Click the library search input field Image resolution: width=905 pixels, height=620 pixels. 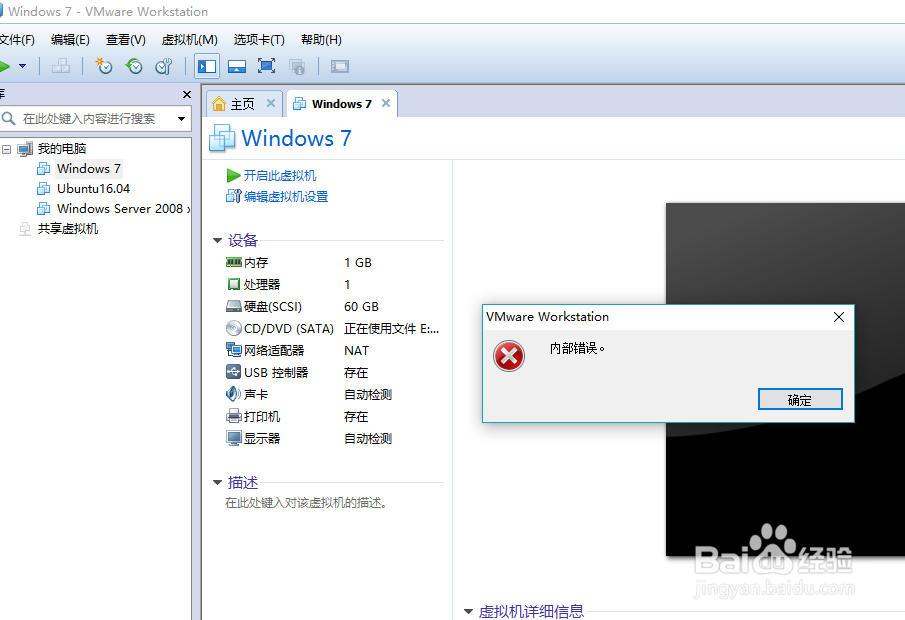[x=87, y=118]
